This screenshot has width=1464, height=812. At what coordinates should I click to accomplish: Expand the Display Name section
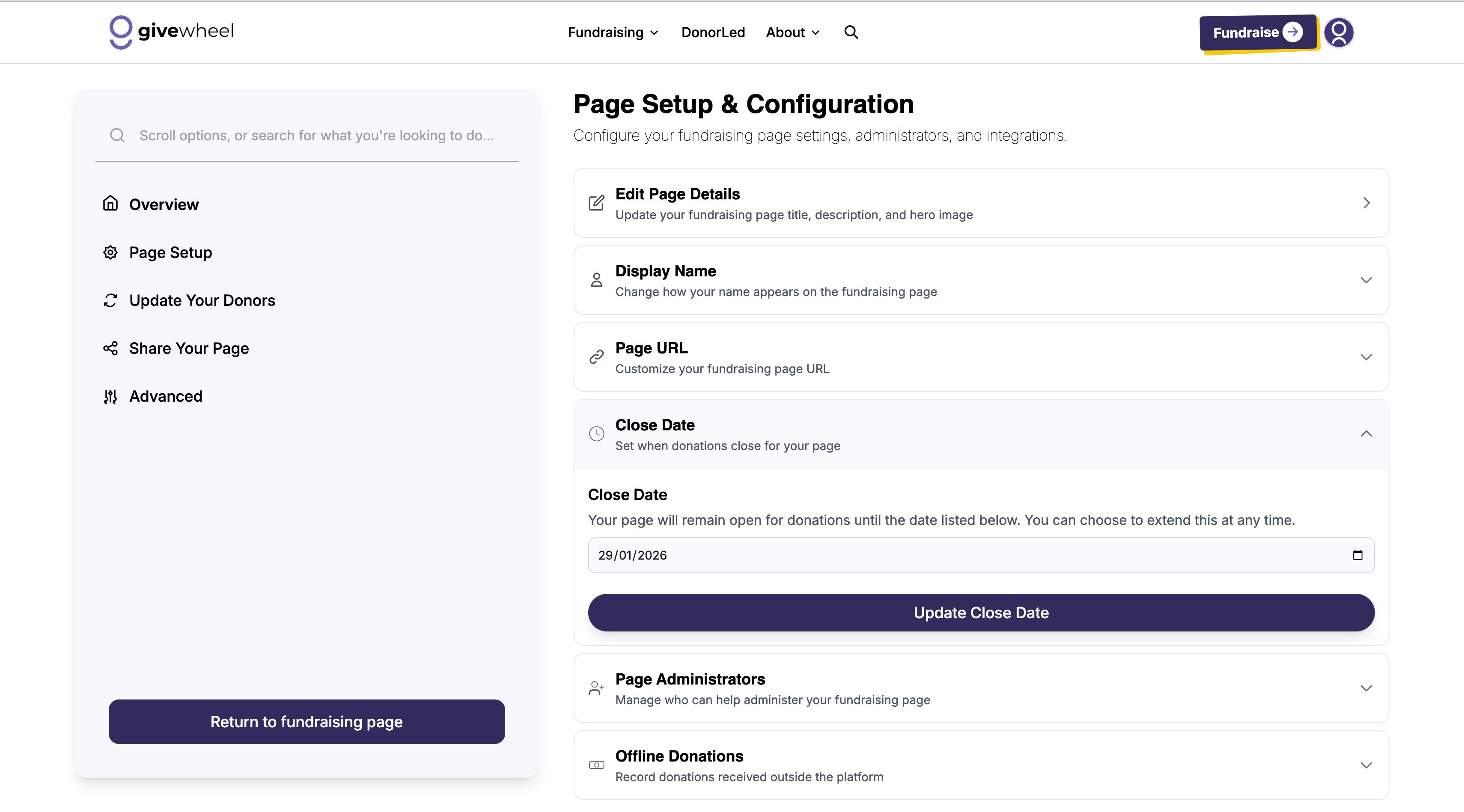[x=1366, y=280]
